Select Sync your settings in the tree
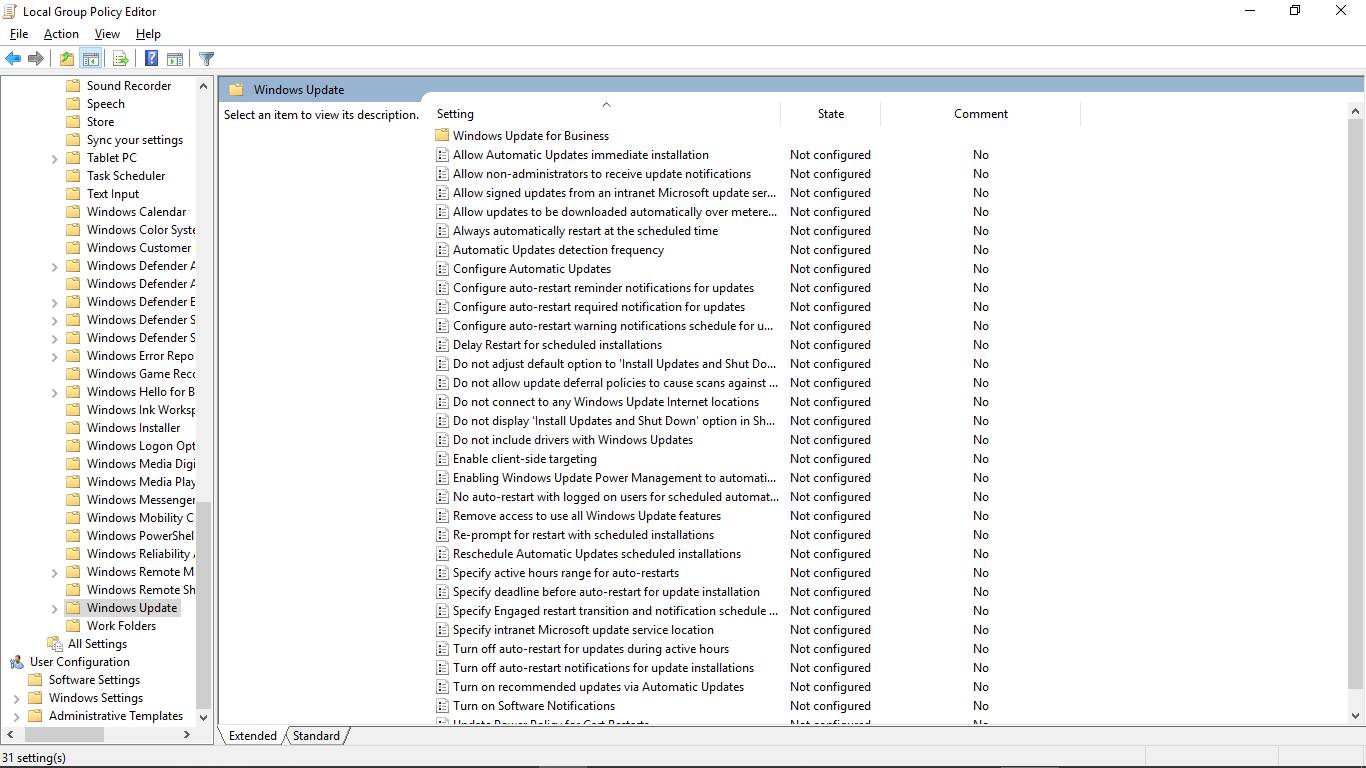 (135, 140)
